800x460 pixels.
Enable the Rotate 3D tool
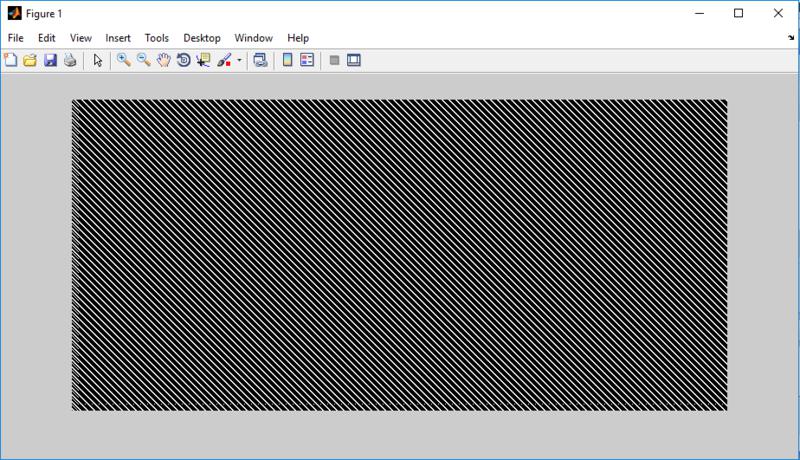(x=184, y=60)
